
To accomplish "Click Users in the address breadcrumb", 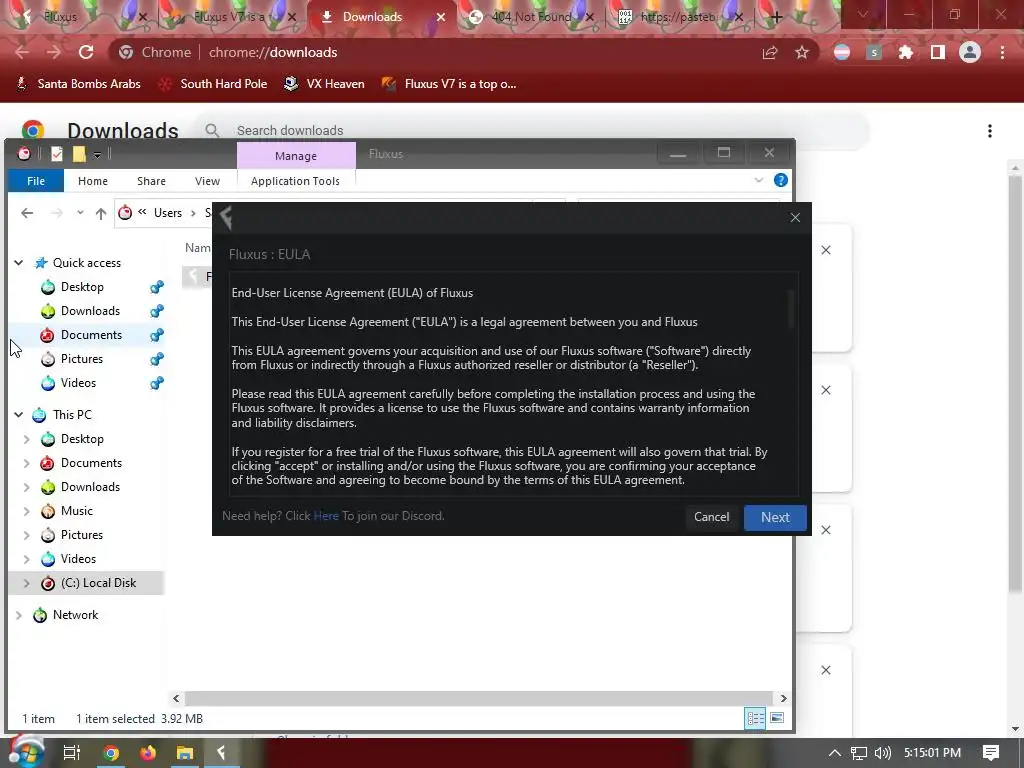I will click(x=168, y=213).
